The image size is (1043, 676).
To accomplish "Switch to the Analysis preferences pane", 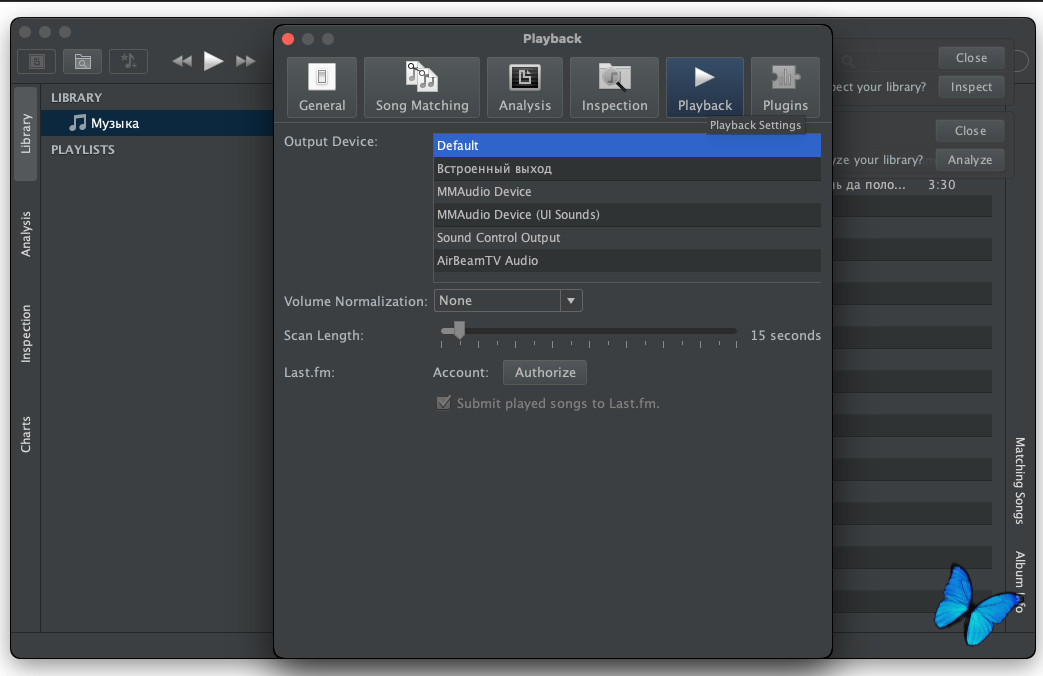I will [525, 87].
